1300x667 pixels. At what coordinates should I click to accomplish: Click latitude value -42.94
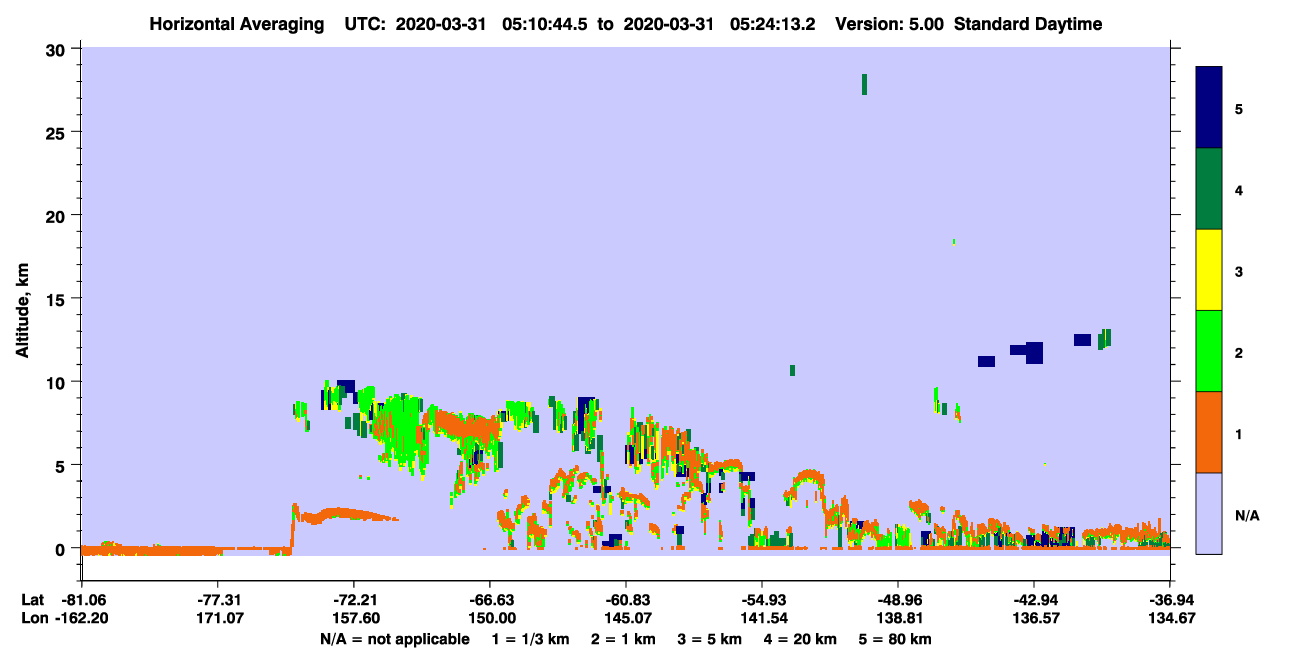[1034, 600]
